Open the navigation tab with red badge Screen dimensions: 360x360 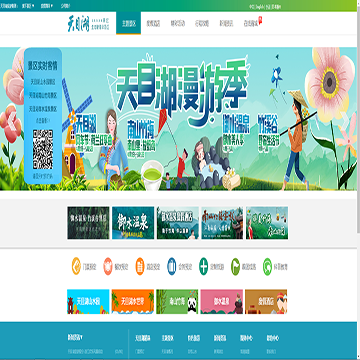pos(252,23)
